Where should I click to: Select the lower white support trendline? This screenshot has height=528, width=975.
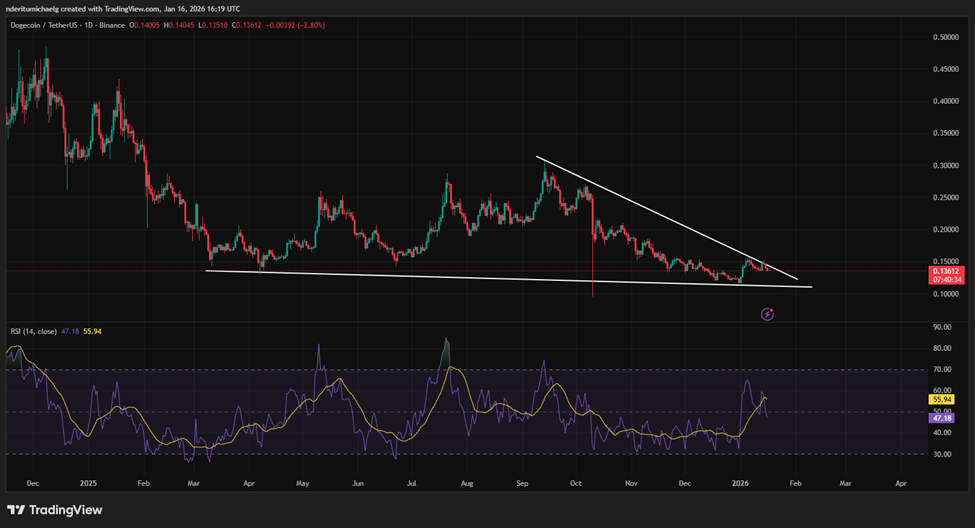pos(500,278)
